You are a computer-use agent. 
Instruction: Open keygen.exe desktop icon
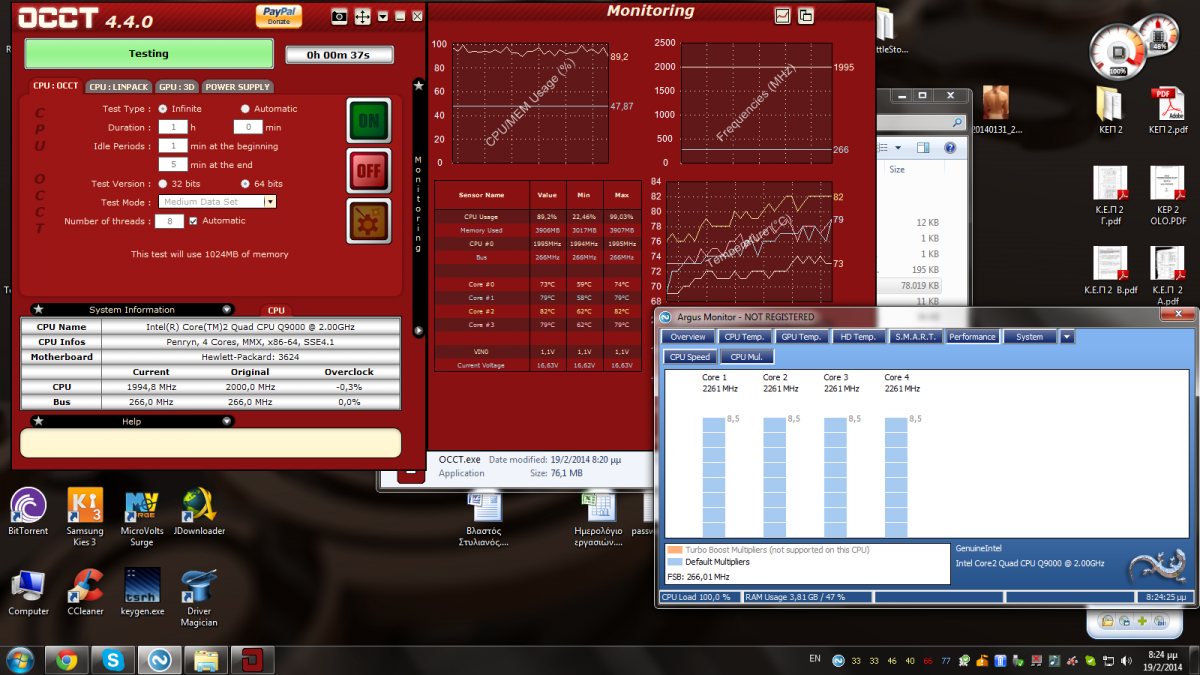pyautogui.click(x=142, y=592)
